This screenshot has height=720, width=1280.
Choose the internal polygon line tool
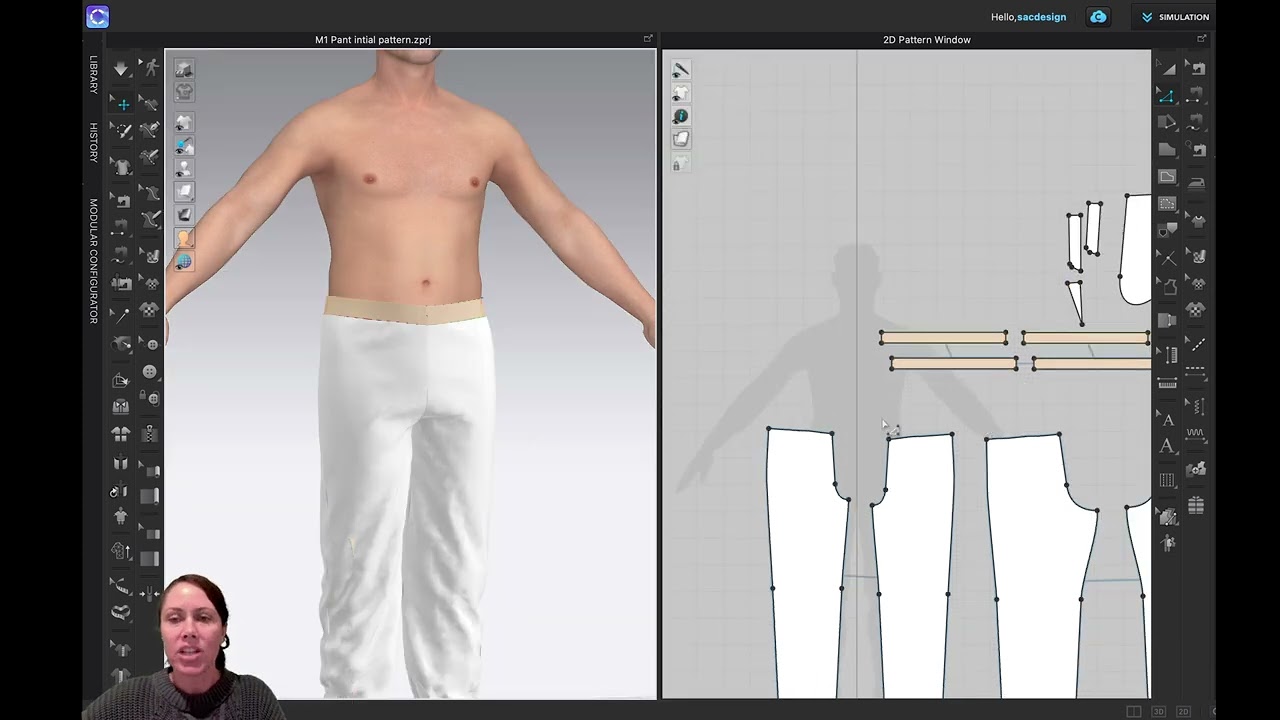[x=1167, y=177]
